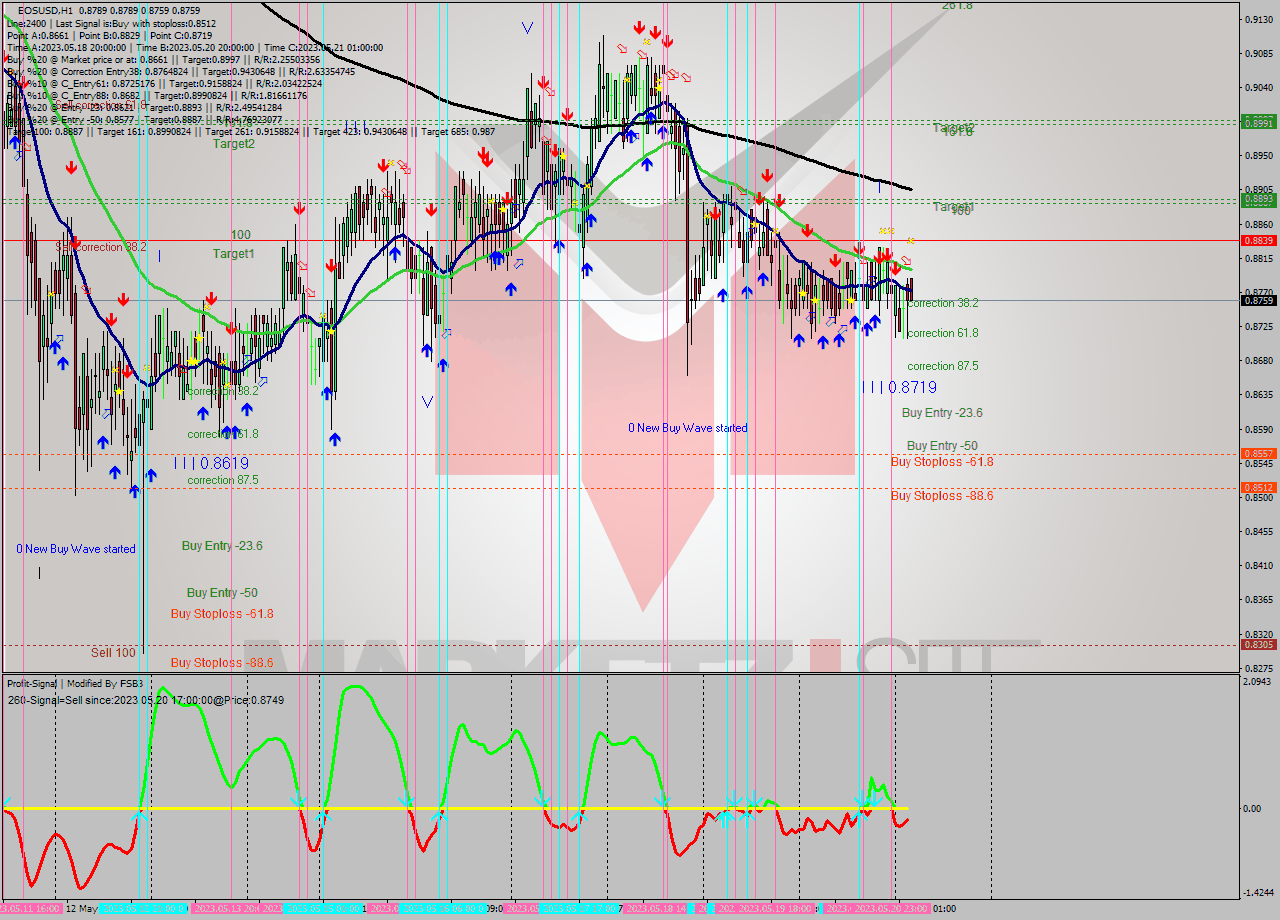Click the 0.8770 price scale value
This screenshot has width=1280, height=920.
pyautogui.click(x=1258, y=292)
